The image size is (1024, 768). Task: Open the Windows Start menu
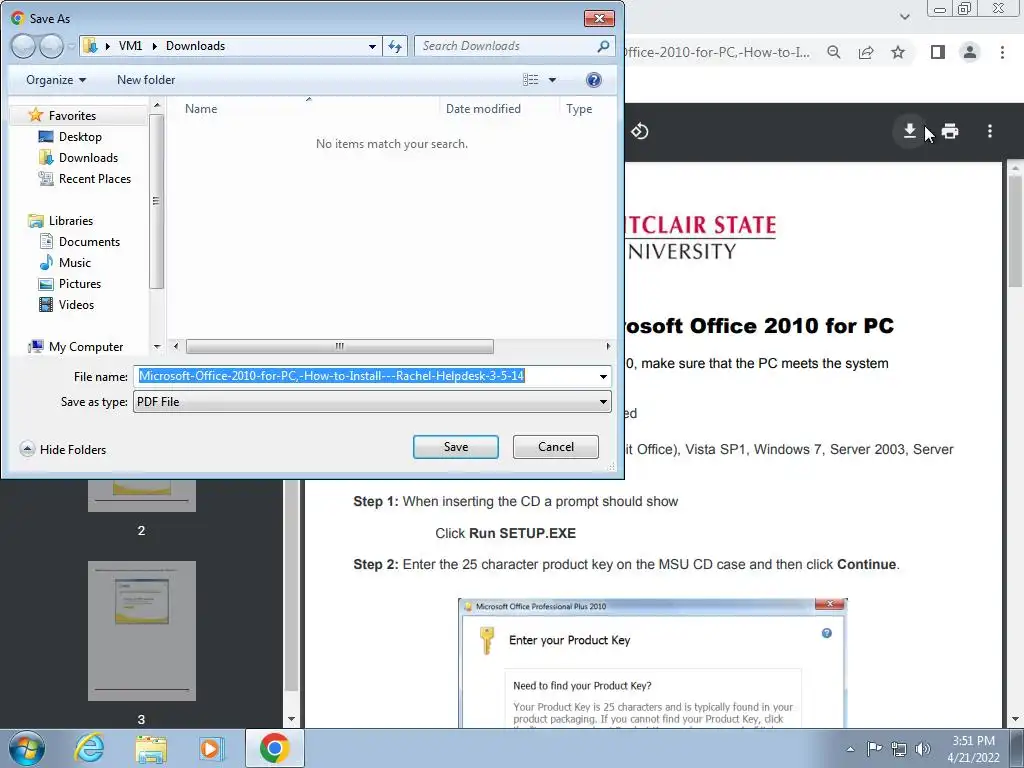pos(27,748)
